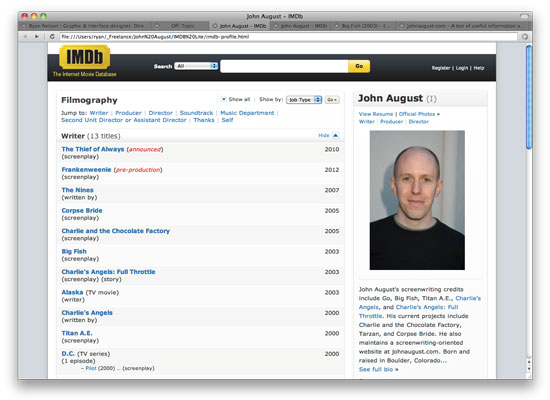This screenshot has height=400, width=550.
Task: Jump to Producer in Filmography
Action: point(128,113)
